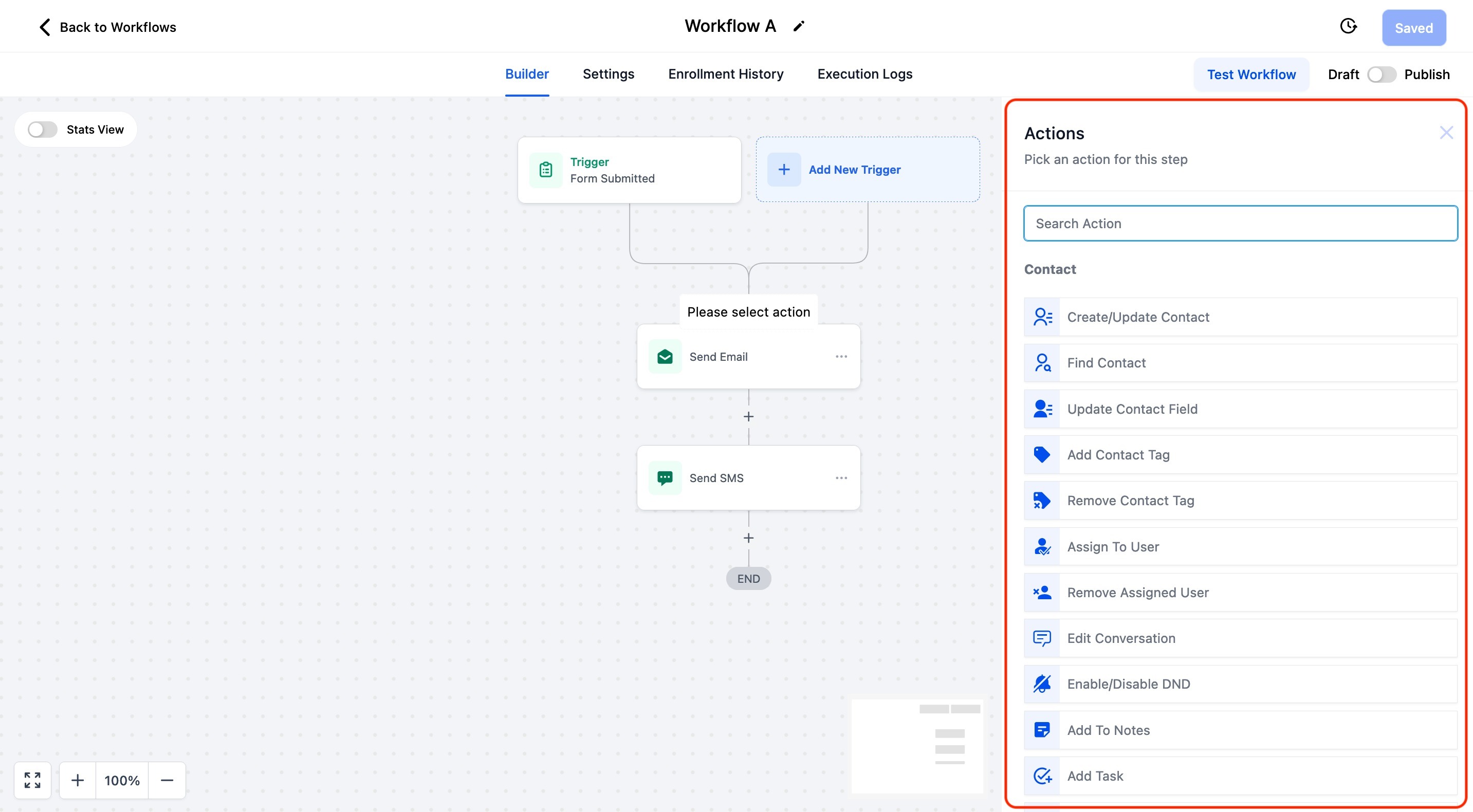Toggle the Draft/Publish switch

[1381, 75]
